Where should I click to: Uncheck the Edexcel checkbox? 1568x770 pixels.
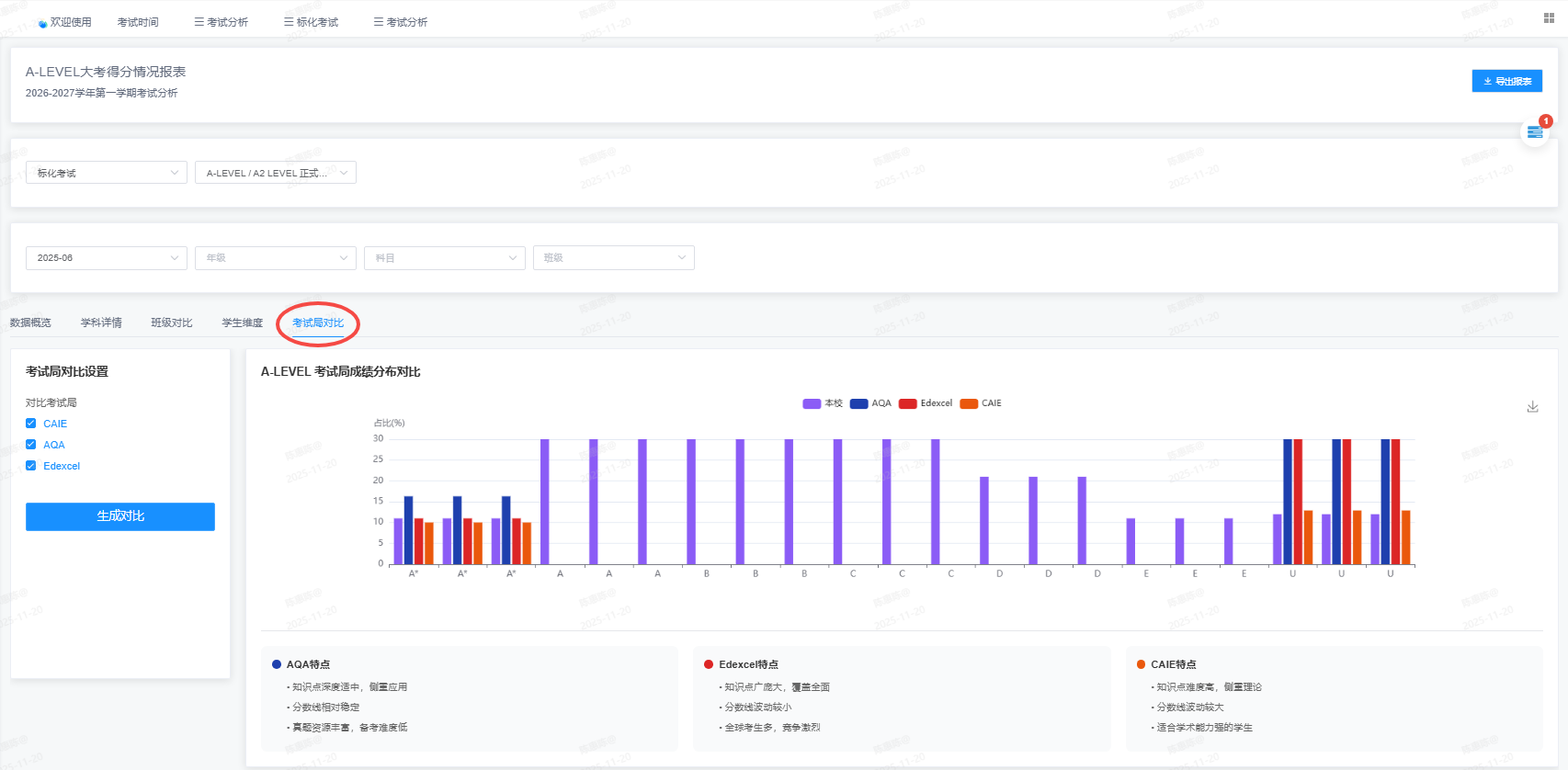(x=31, y=466)
